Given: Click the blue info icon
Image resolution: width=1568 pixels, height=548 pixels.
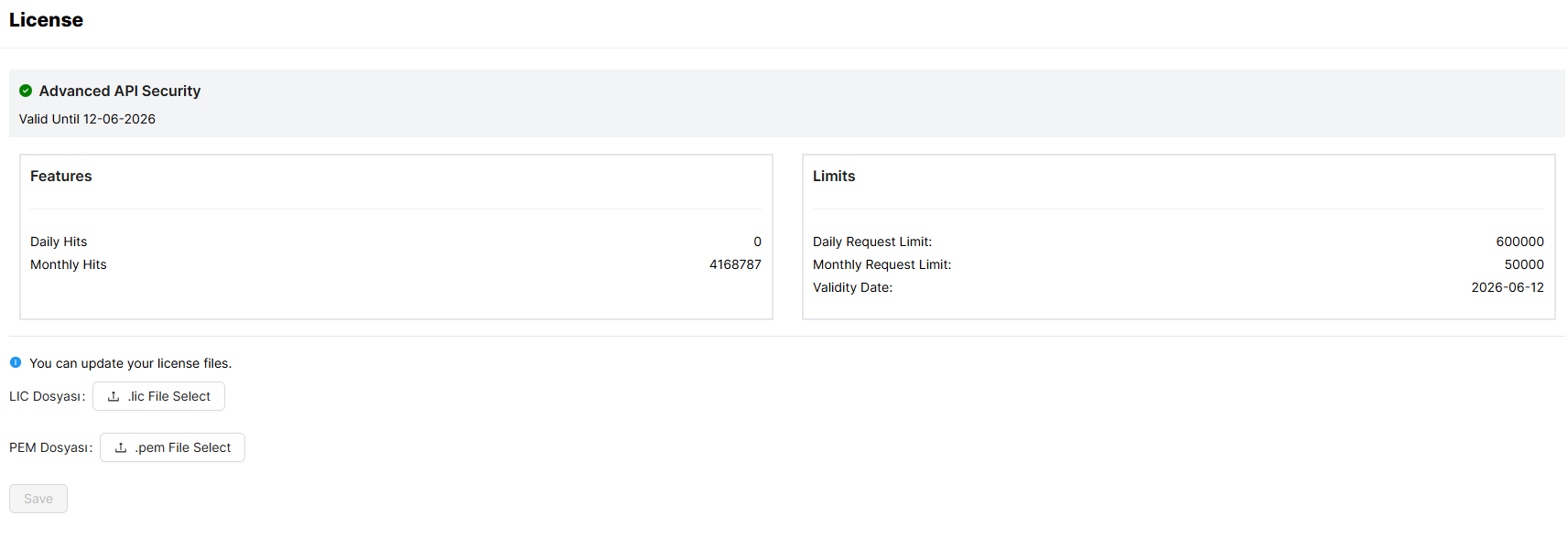Looking at the screenshot, I should 16,362.
